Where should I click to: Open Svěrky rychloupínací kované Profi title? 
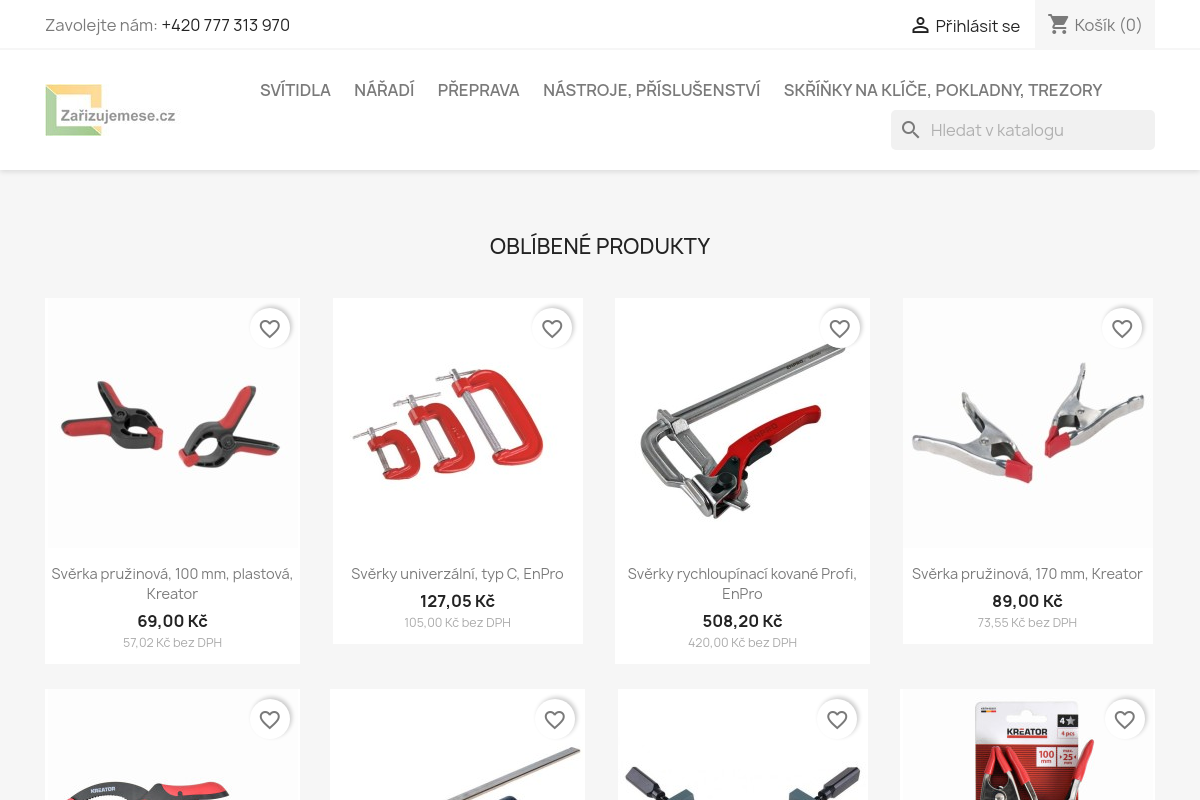tap(742, 583)
